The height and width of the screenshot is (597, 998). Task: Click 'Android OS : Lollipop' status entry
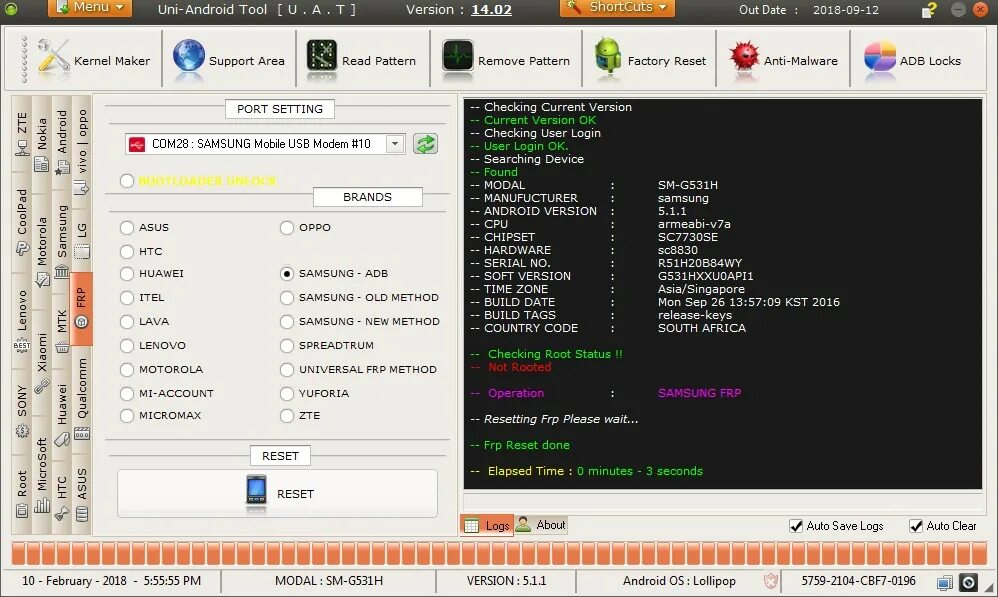[679, 580]
